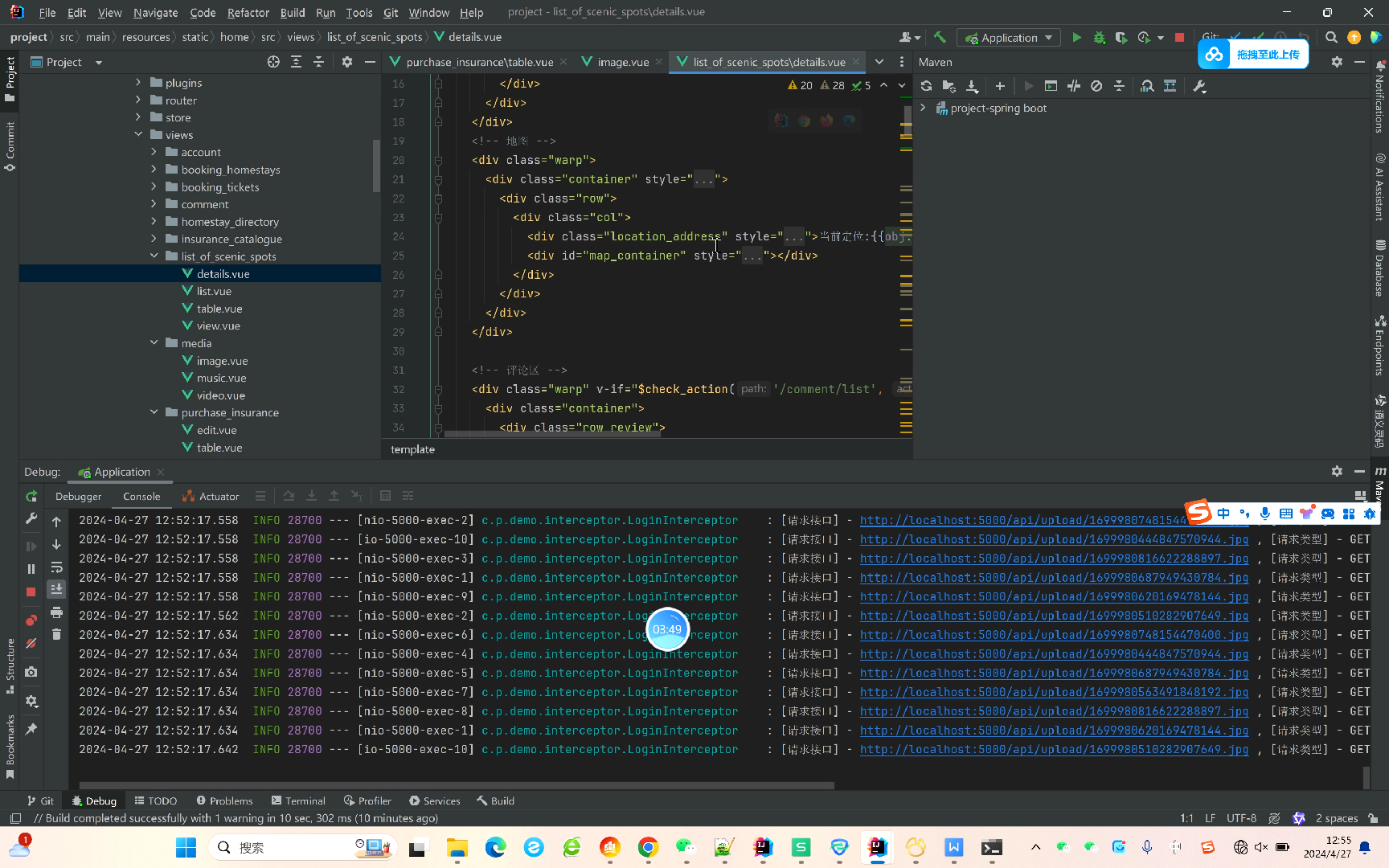
Task: Click the editor horizontal scrollbar
Action: pyautogui.click(x=553, y=434)
